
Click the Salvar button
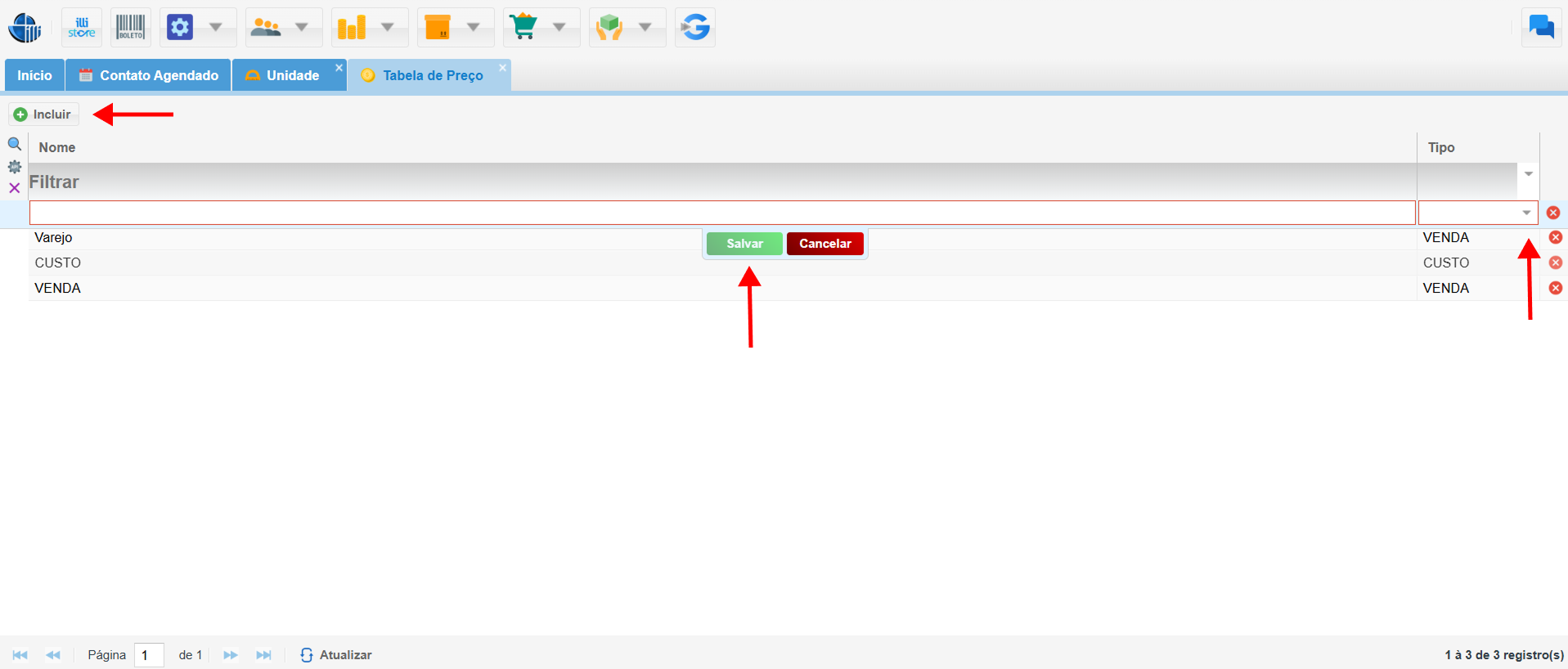(x=744, y=244)
